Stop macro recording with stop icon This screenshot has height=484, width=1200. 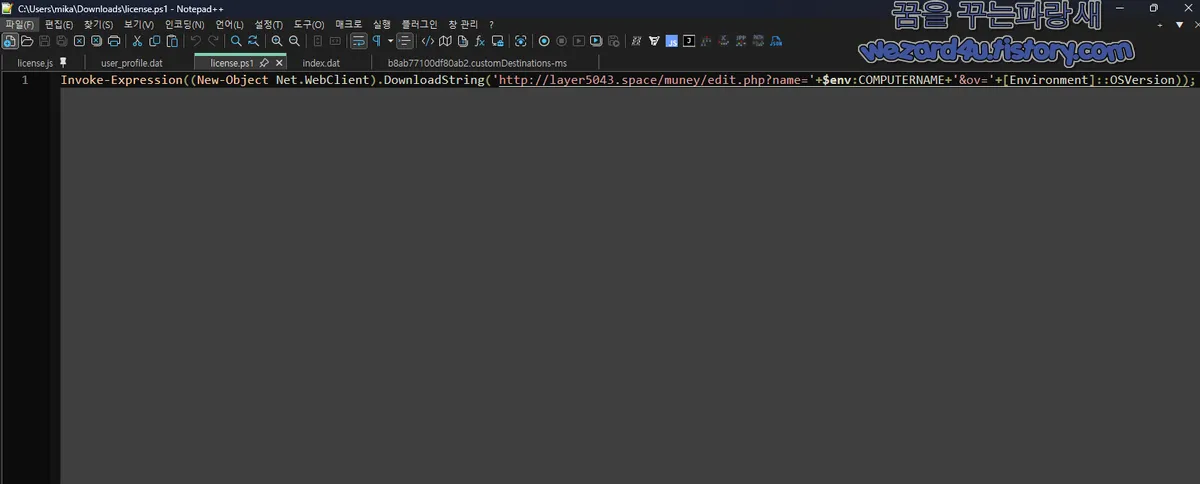(x=561, y=41)
